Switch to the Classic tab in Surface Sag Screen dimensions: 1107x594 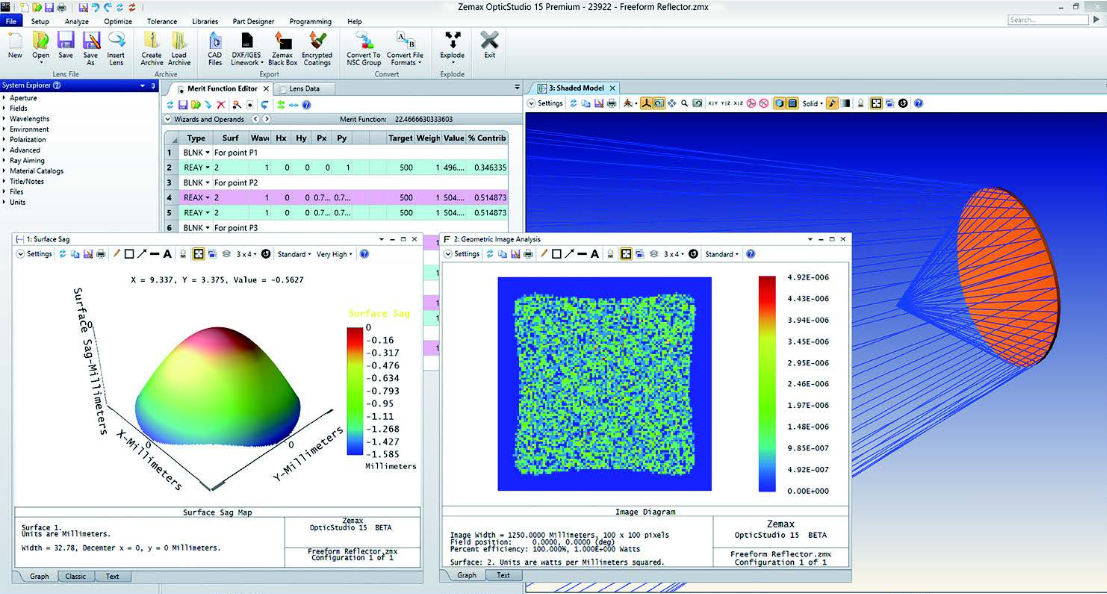point(76,576)
